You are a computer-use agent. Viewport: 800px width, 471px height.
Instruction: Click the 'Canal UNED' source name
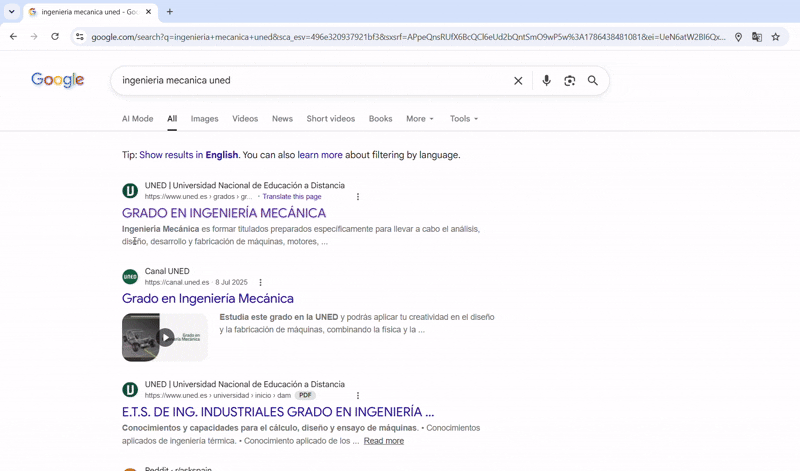pyautogui.click(x=167, y=271)
